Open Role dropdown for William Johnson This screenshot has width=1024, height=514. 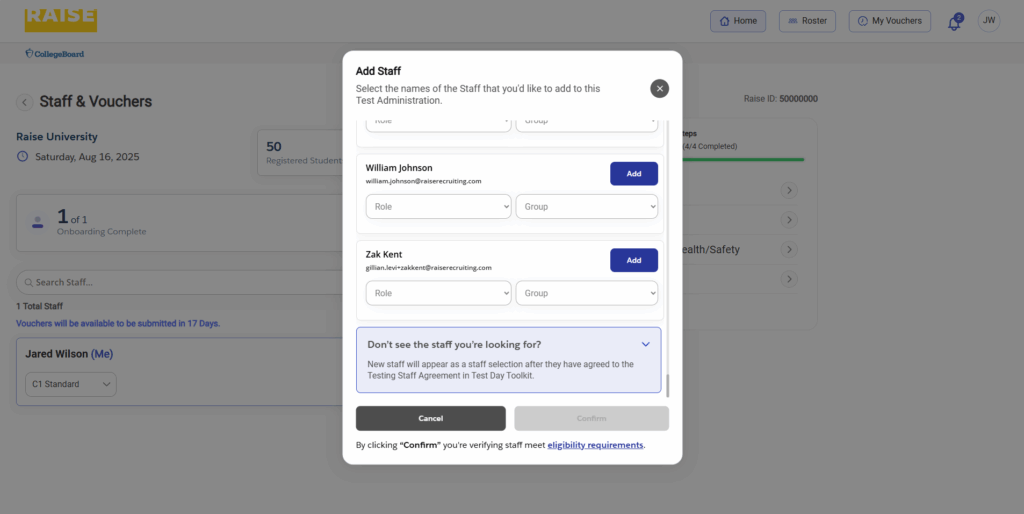438,207
